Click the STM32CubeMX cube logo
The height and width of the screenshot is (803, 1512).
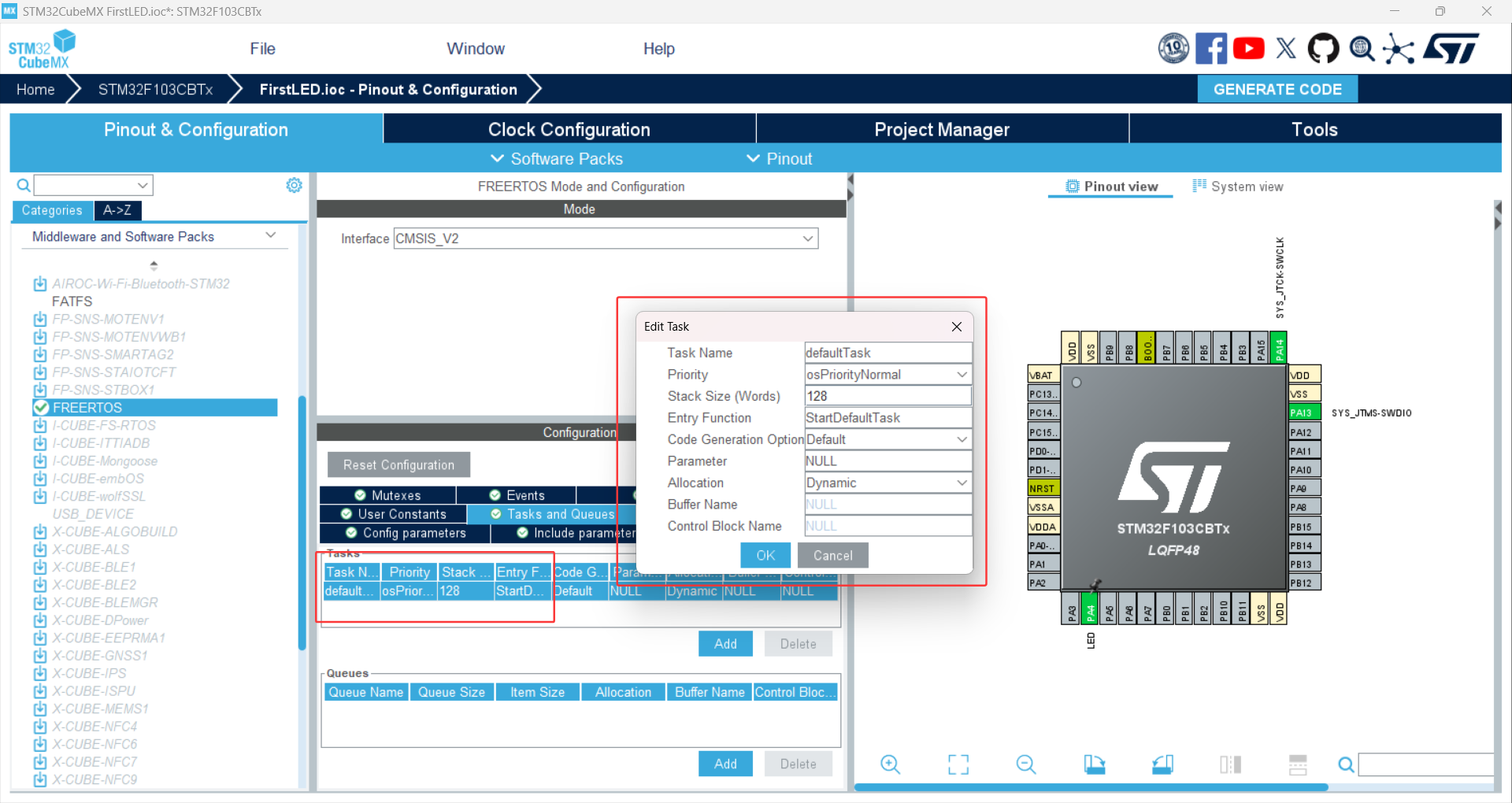pos(43,49)
